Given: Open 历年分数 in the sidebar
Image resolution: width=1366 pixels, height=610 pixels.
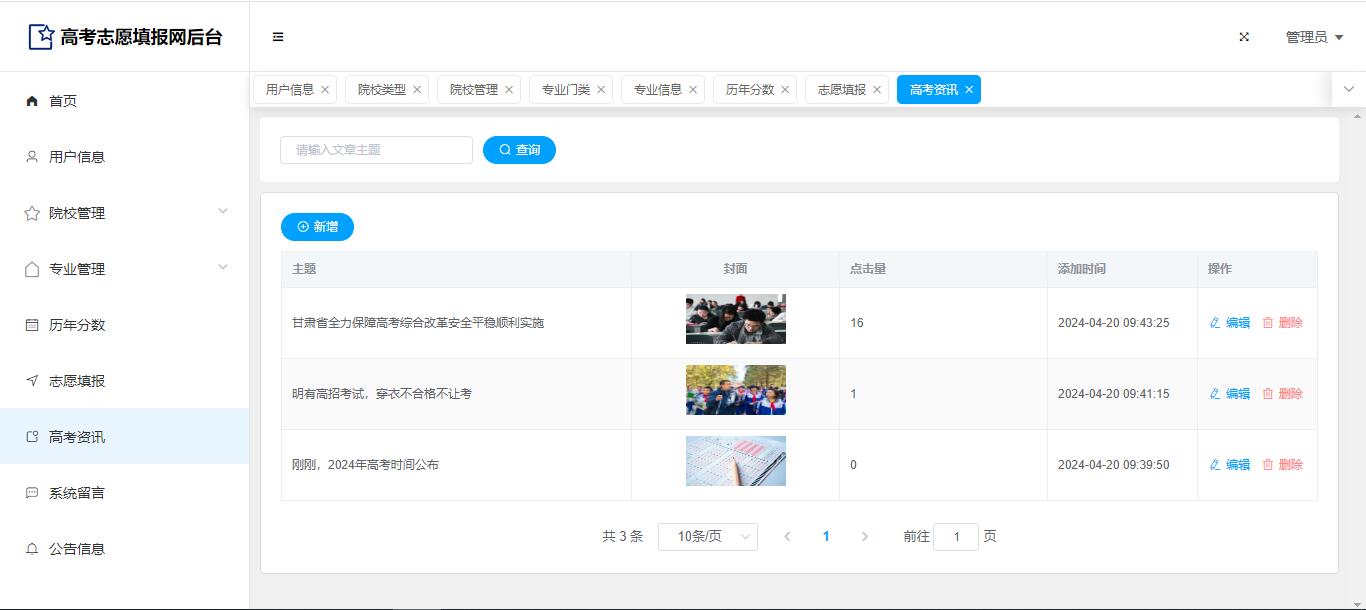Looking at the screenshot, I should point(77,325).
